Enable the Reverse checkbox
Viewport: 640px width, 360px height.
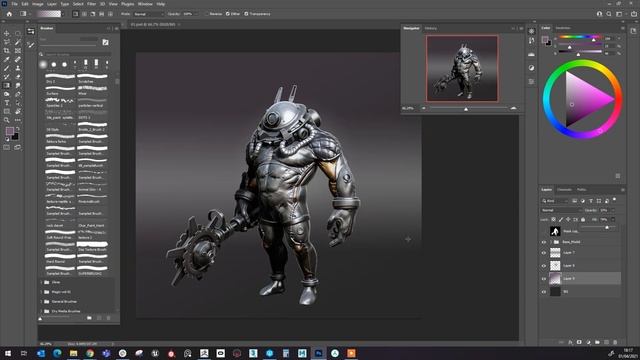[207, 14]
